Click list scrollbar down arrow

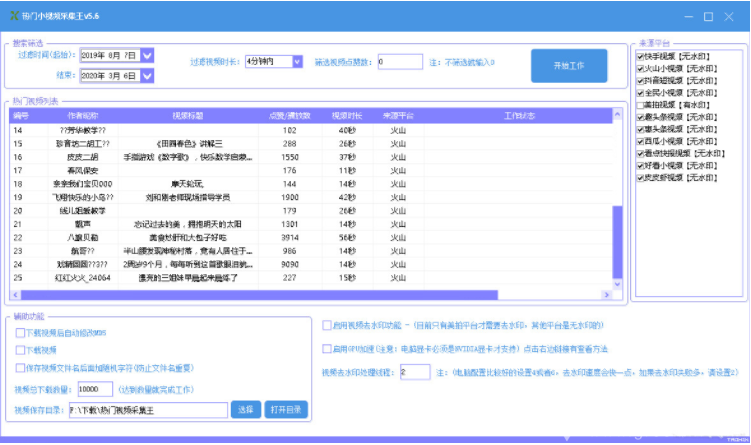617,284
